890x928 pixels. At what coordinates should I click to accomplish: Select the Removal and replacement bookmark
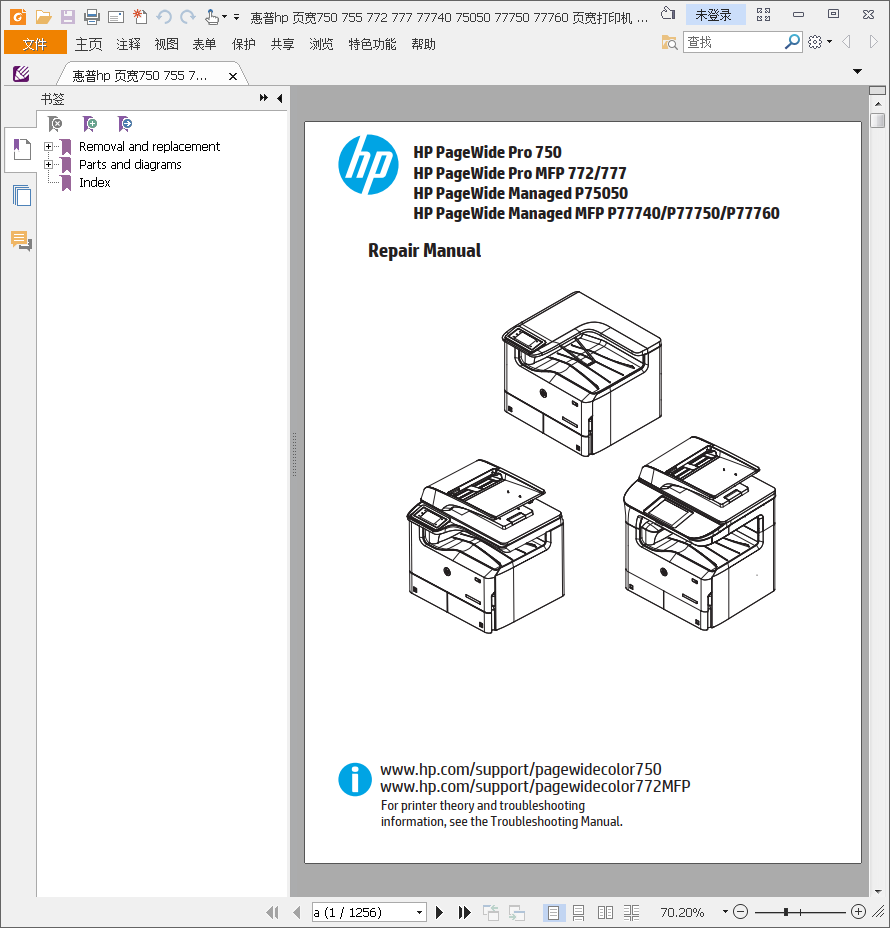(x=149, y=147)
